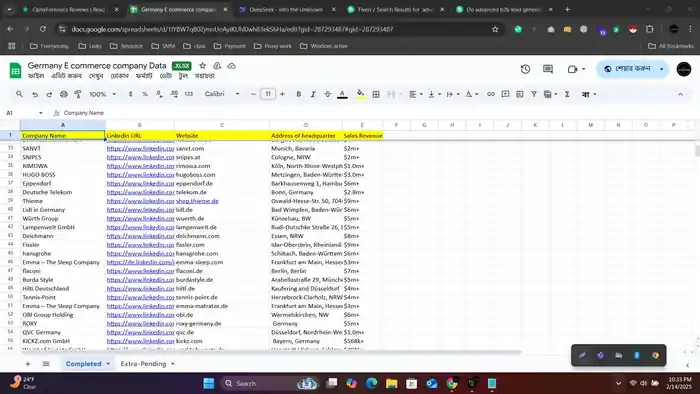Open the Chrome extensions puzzle icon

pyautogui.click(x=650, y=29)
